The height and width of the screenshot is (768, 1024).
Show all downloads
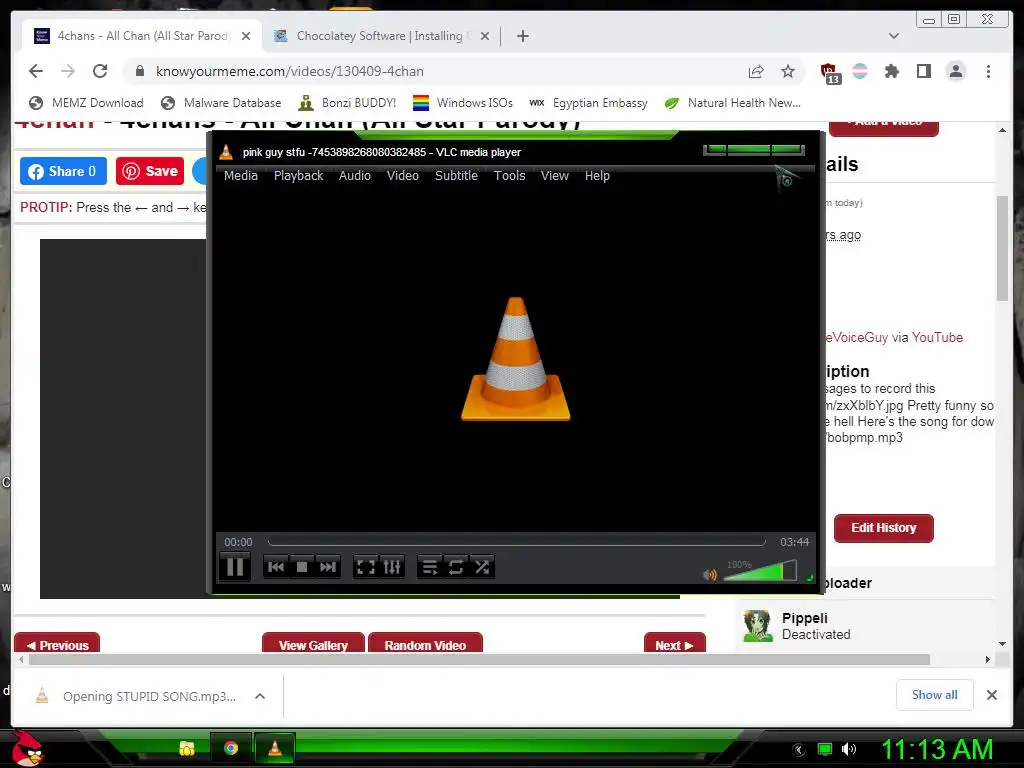pyautogui.click(x=935, y=695)
